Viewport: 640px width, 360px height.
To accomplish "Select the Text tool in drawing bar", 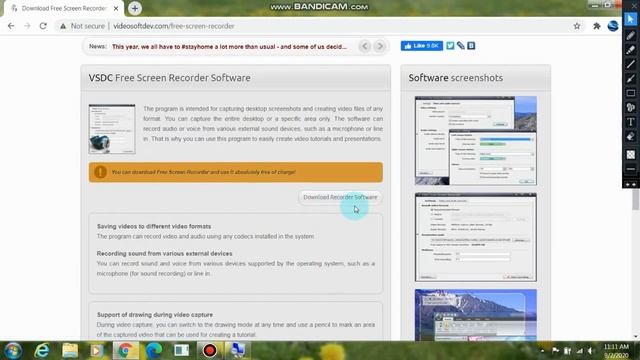I will point(631,122).
